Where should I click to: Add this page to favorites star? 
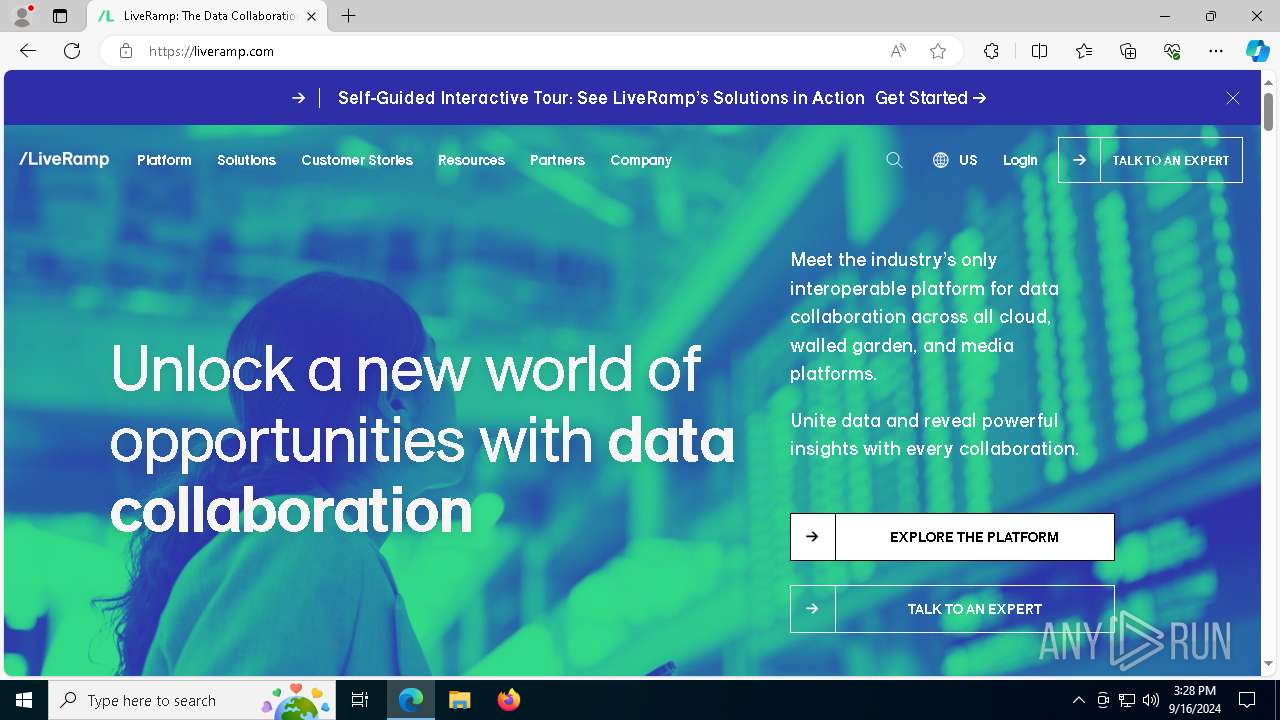tap(938, 51)
